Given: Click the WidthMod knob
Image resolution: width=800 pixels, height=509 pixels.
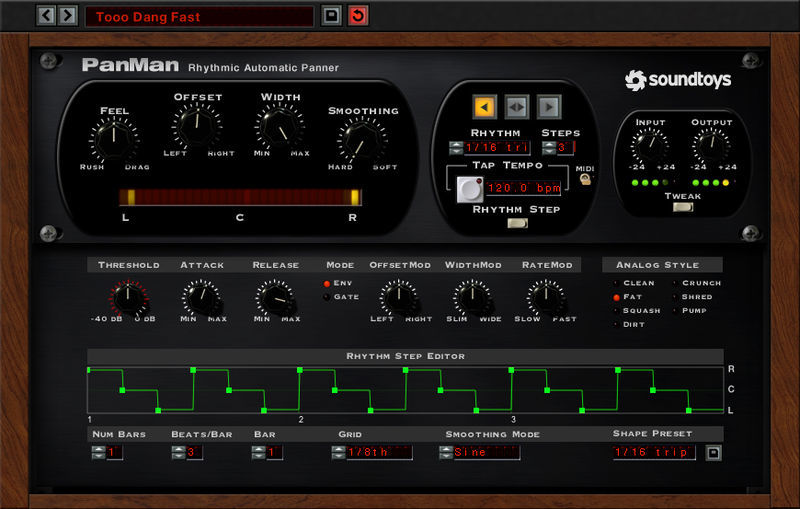Looking at the screenshot, I should pos(472,298).
